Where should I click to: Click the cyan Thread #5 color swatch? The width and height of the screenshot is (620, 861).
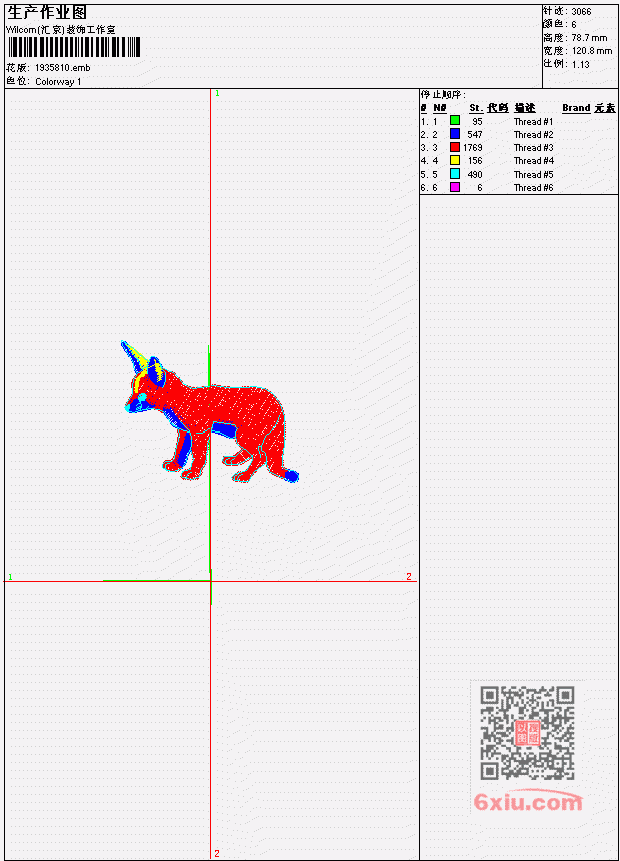tap(455, 174)
